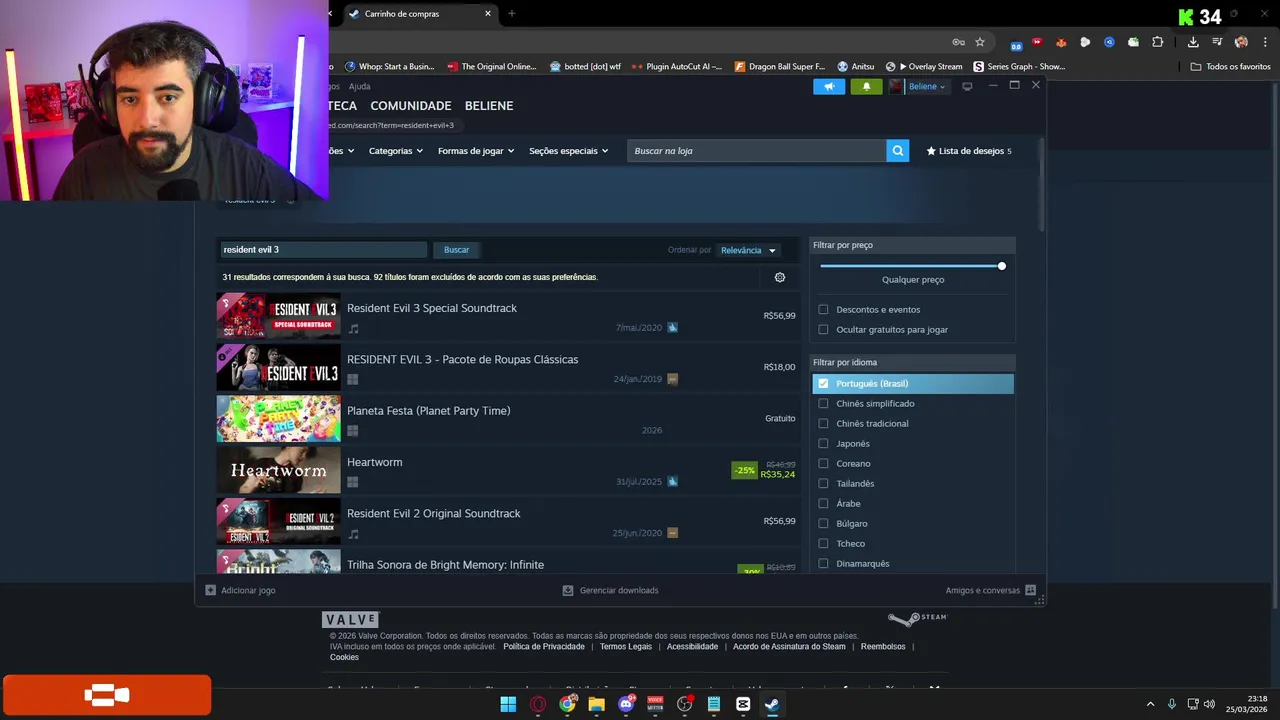The height and width of the screenshot is (720, 1280).
Task: Click the price filter slider handle
Action: tap(1001, 266)
